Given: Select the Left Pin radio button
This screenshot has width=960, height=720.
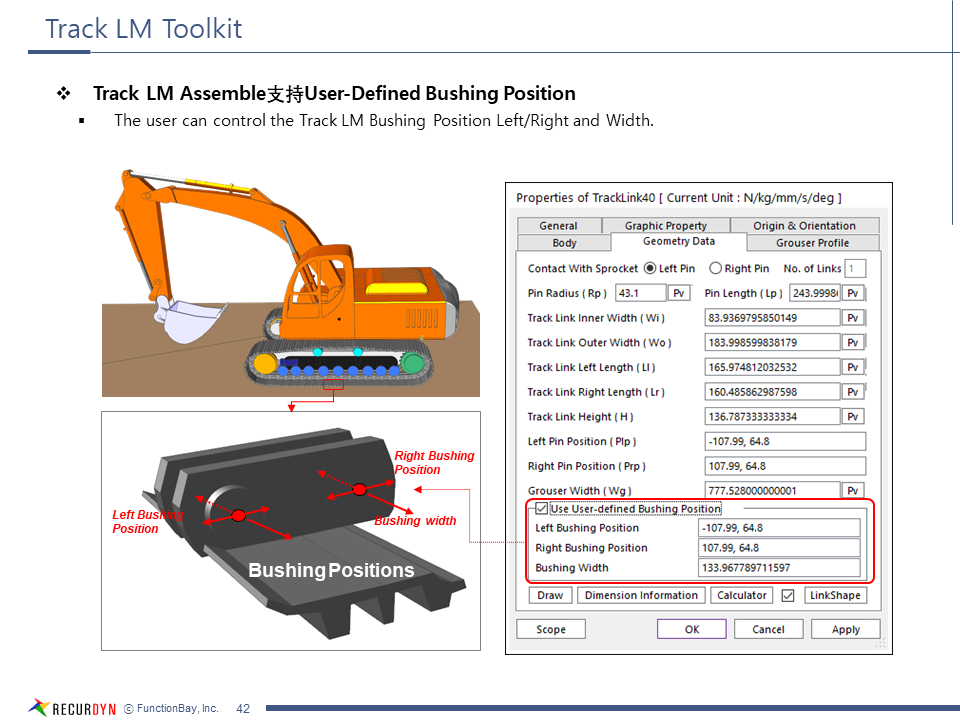Looking at the screenshot, I should click(650, 268).
